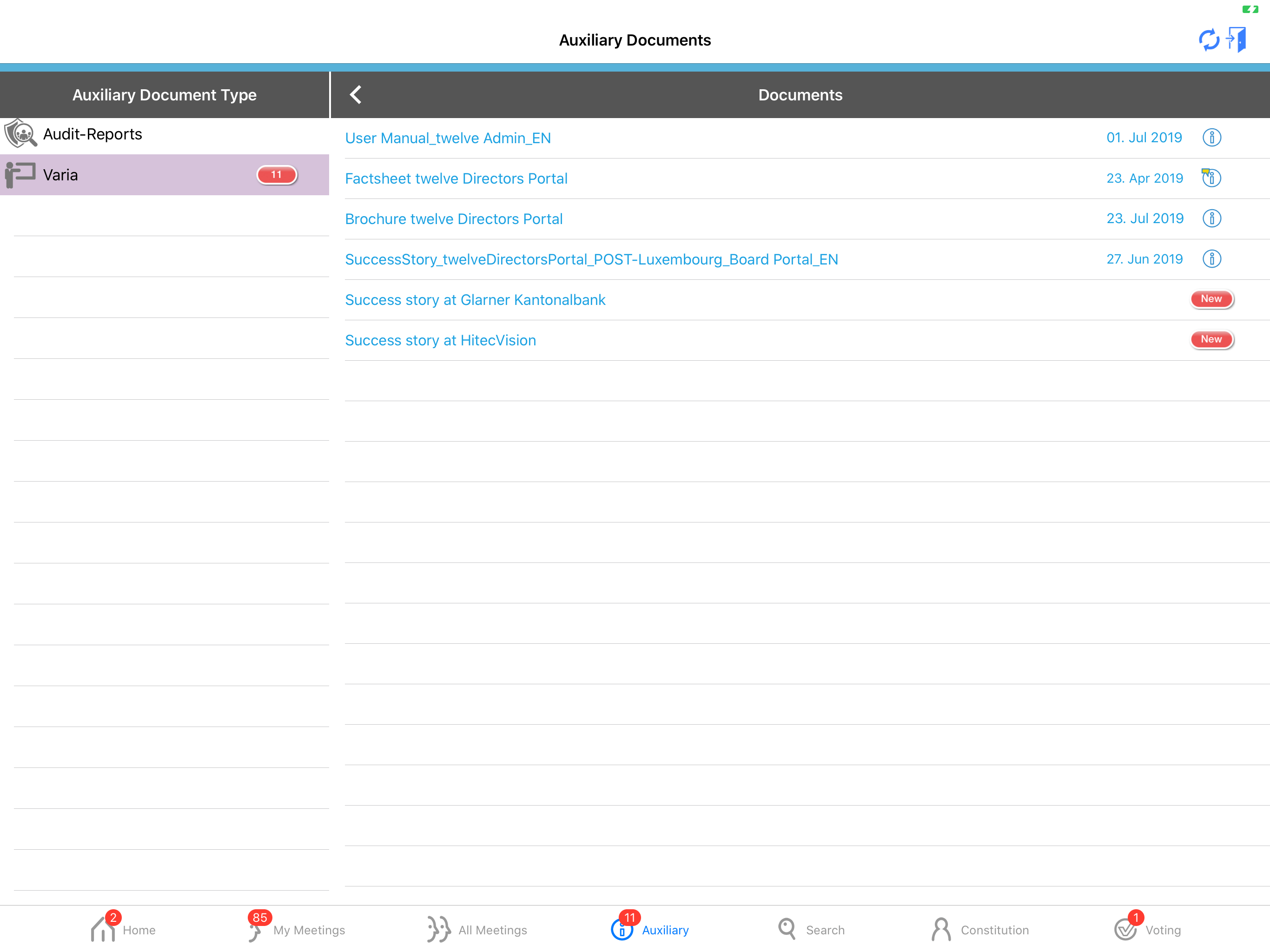Image resolution: width=1270 pixels, height=952 pixels.
Task: Click the Varia presenter icon
Action: point(20,175)
